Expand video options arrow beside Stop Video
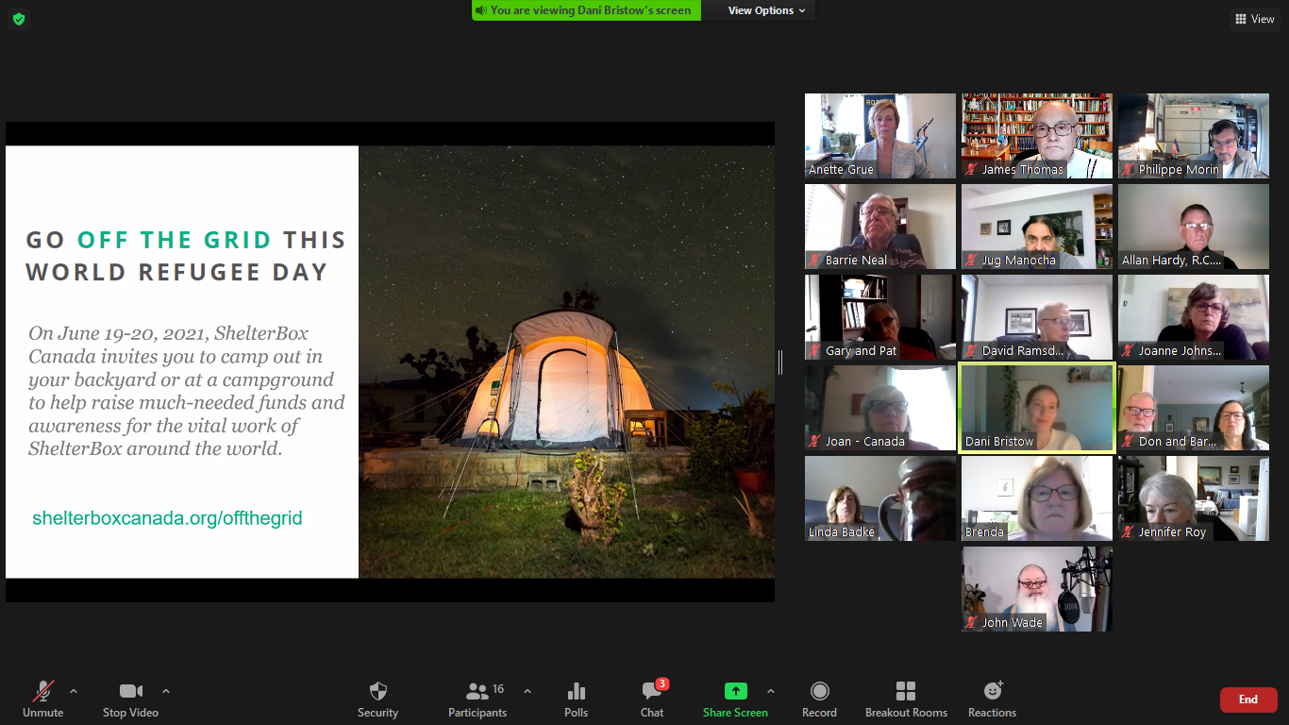Image resolution: width=1289 pixels, height=725 pixels. (166, 691)
